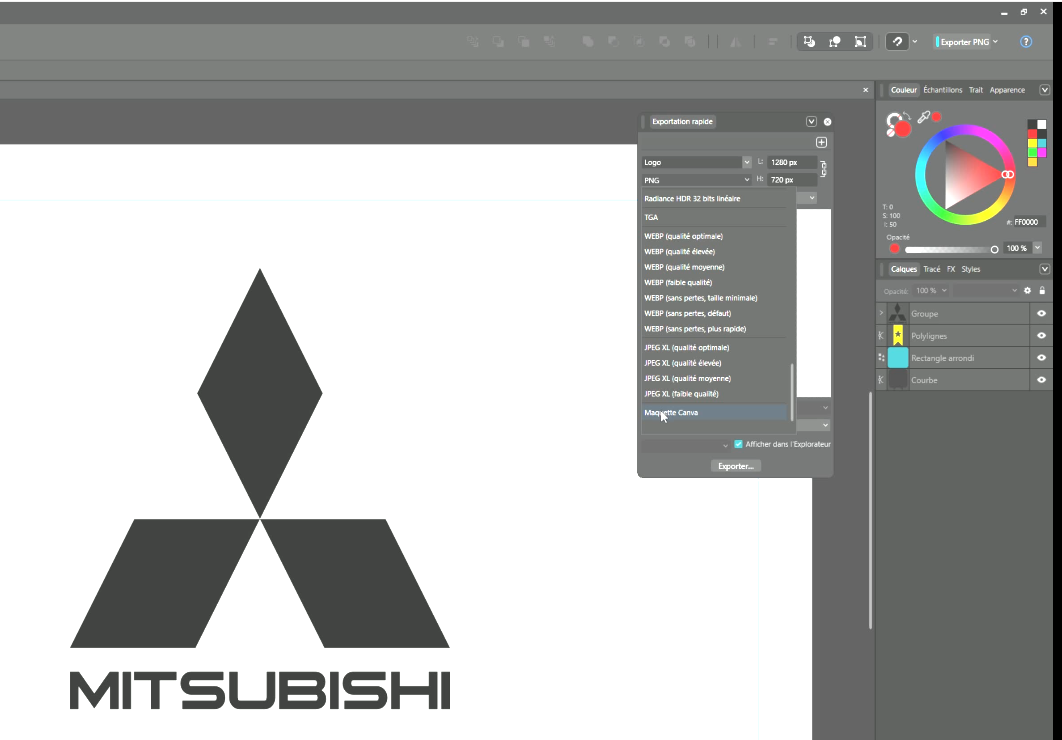Click the add preset plus icon

pyautogui.click(x=821, y=142)
